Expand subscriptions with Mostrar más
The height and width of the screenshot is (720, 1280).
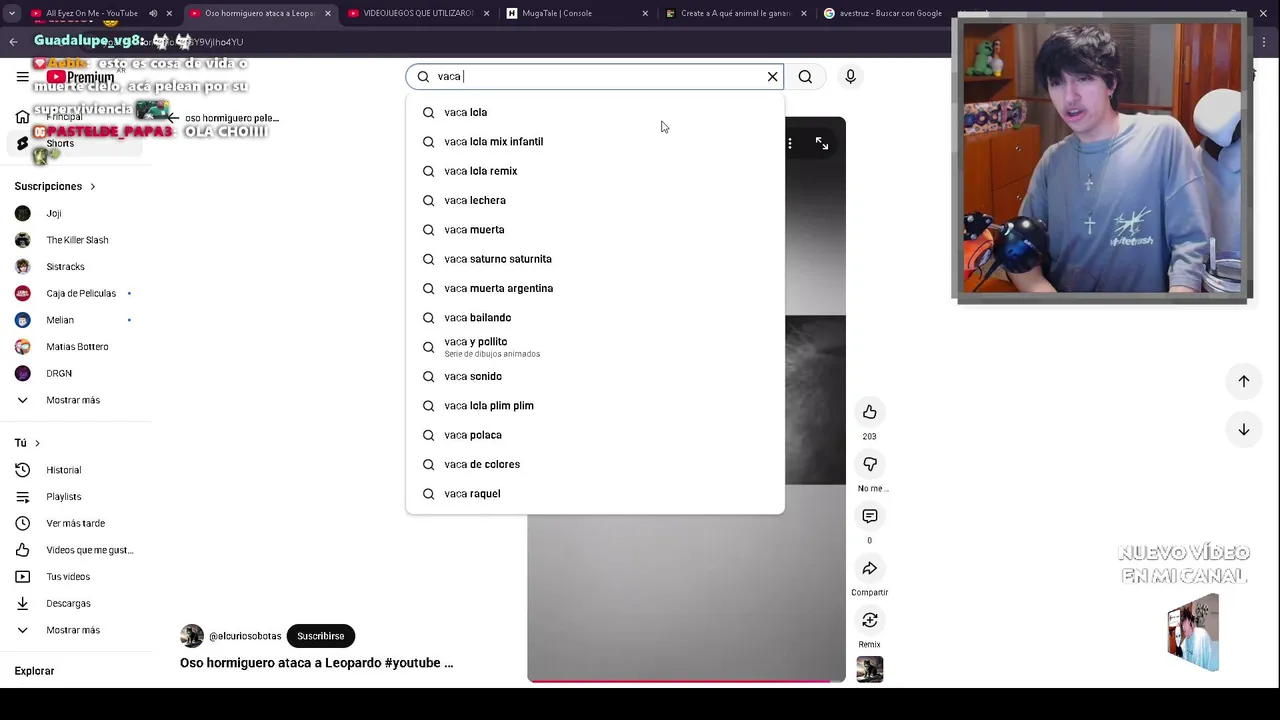(72, 400)
